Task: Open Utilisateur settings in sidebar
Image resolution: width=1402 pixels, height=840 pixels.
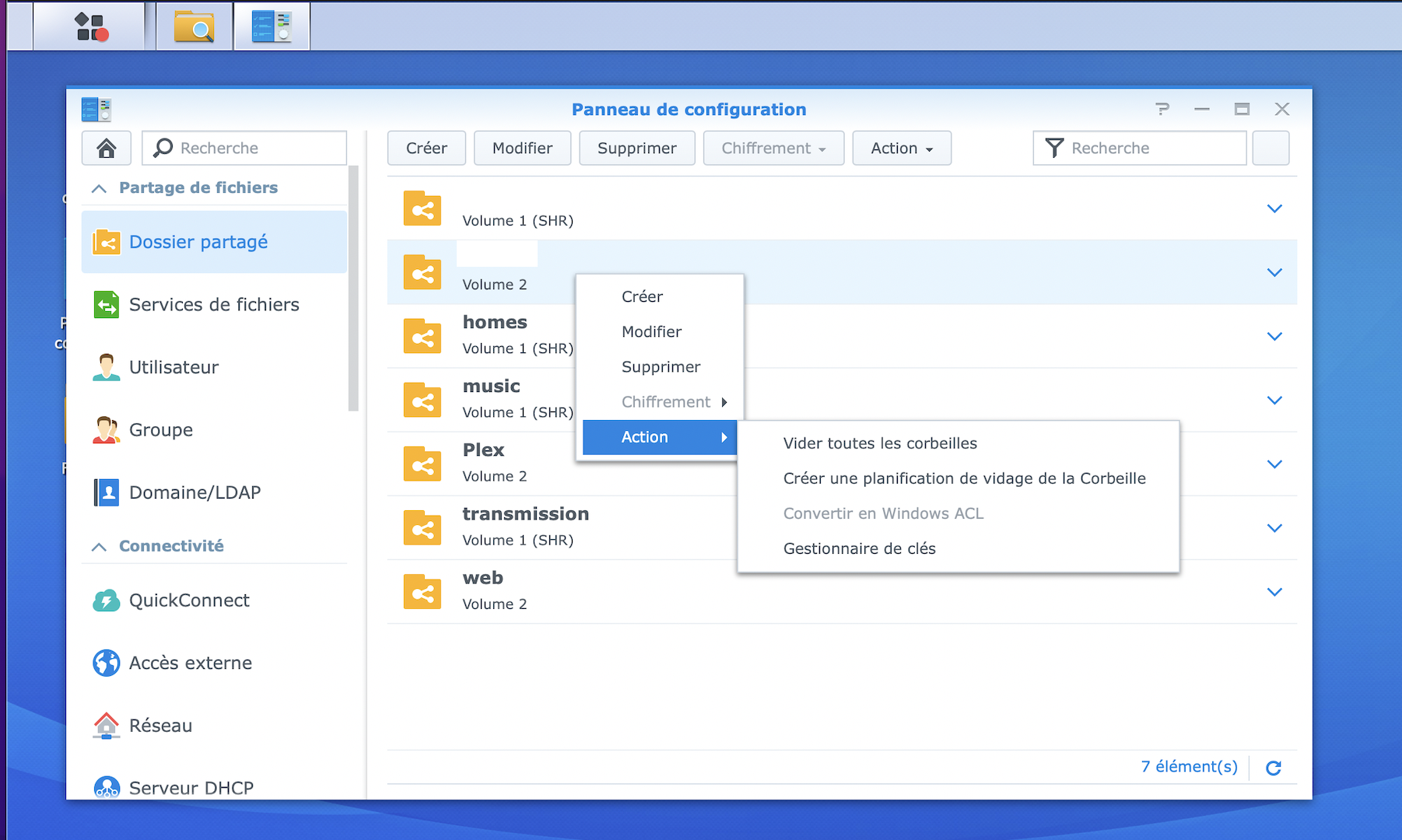Action: pyautogui.click(x=214, y=367)
